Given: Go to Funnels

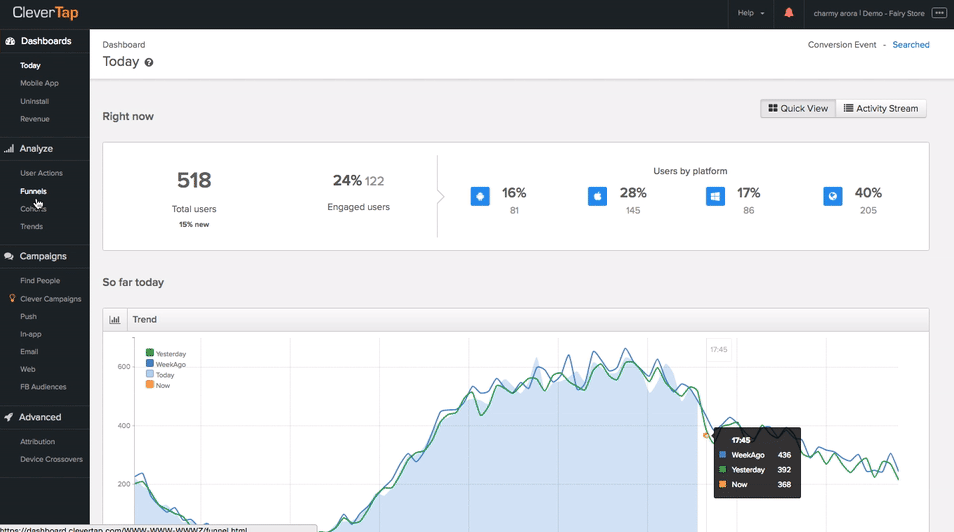Looking at the screenshot, I should pos(33,191).
